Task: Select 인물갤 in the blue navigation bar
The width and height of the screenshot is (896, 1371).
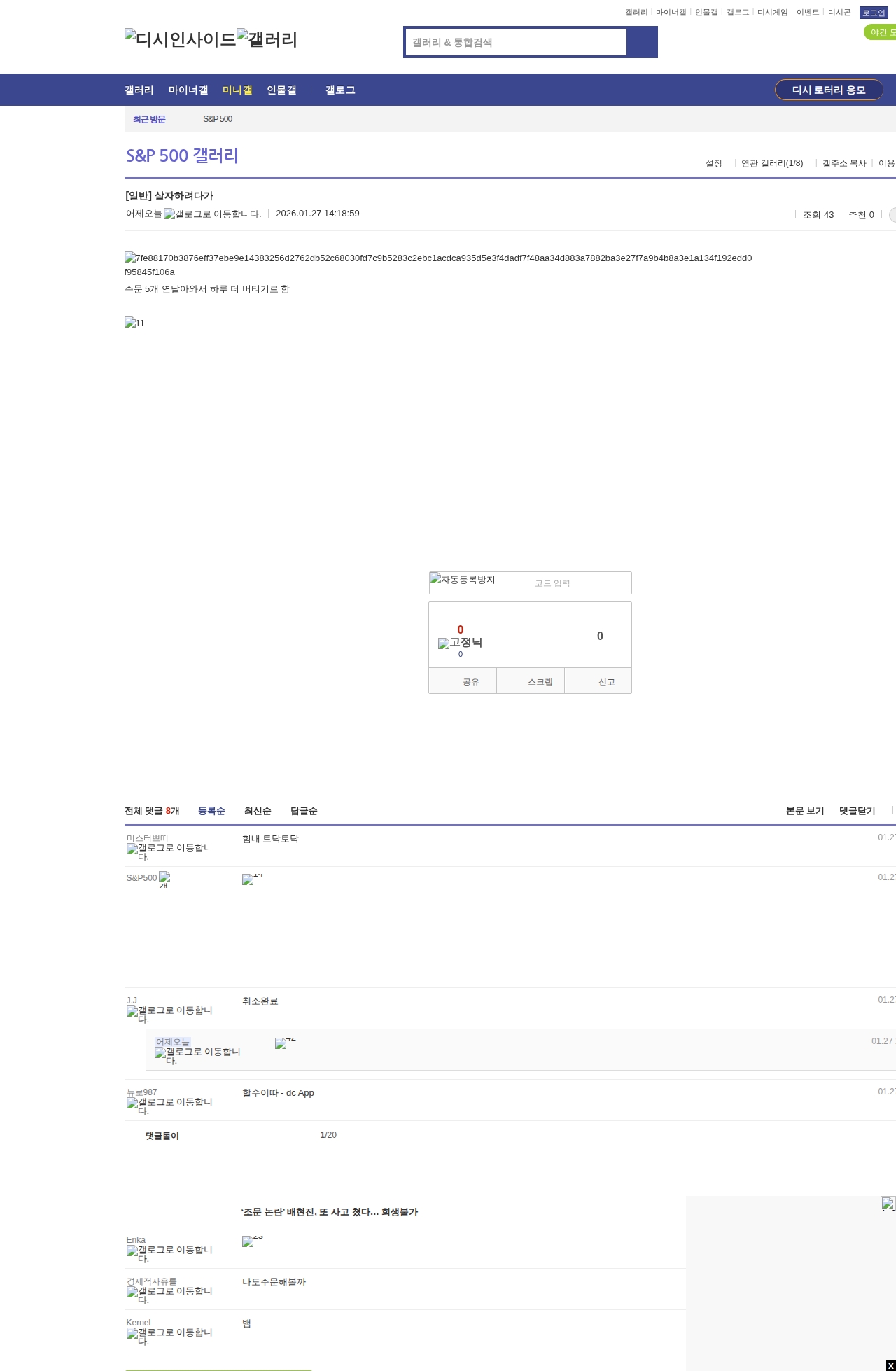Action: click(281, 90)
